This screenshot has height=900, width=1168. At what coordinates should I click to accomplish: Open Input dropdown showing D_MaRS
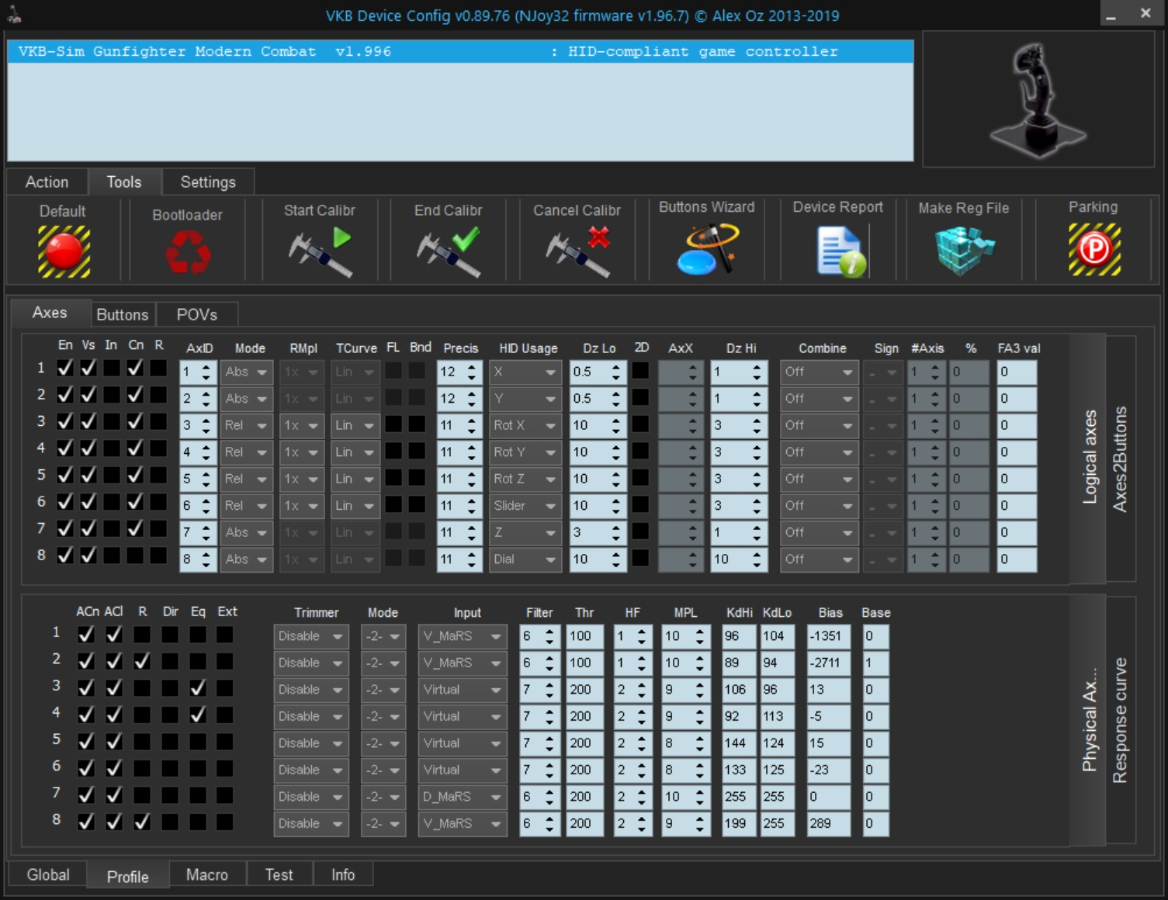[x=462, y=797]
